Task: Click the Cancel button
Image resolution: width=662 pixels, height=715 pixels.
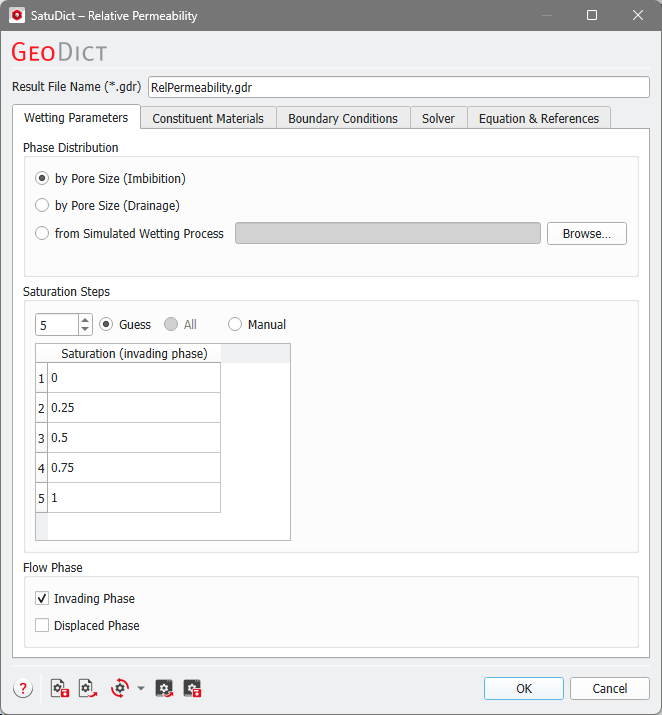Action: tap(610, 688)
